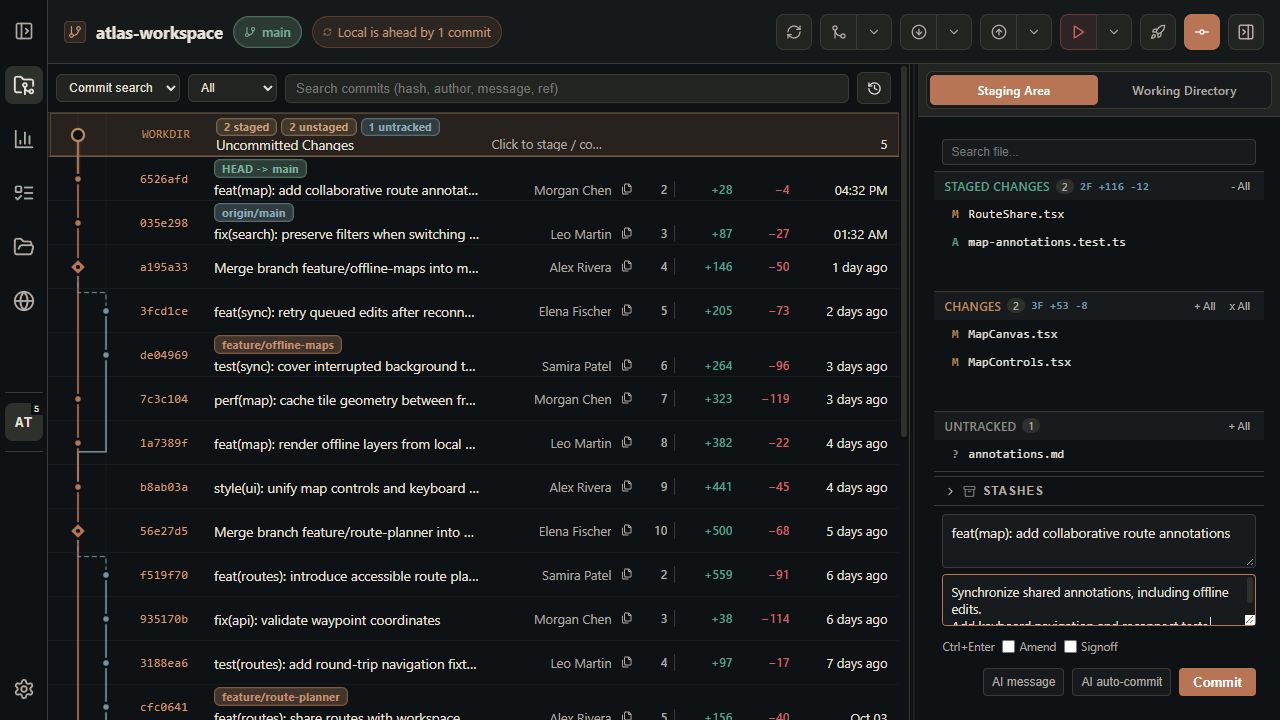Enable the Signoff checkbox
Image resolution: width=1280 pixels, height=720 pixels.
(x=1070, y=647)
